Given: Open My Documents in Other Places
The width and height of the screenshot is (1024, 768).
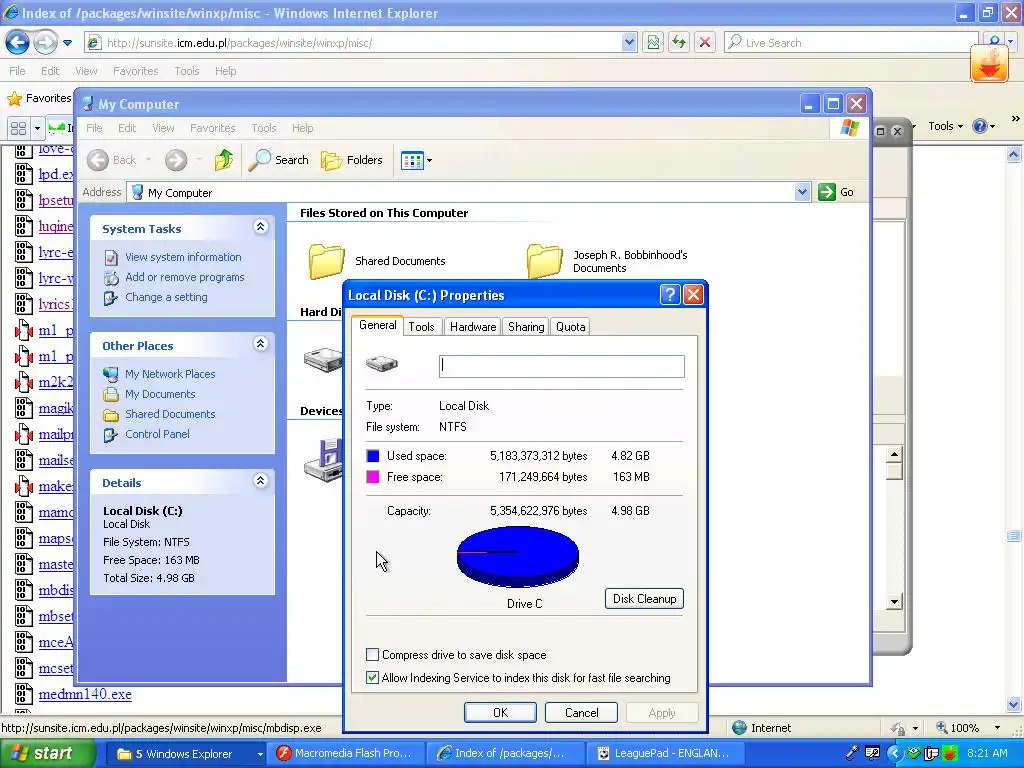Looking at the screenshot, I should [160, 394].
